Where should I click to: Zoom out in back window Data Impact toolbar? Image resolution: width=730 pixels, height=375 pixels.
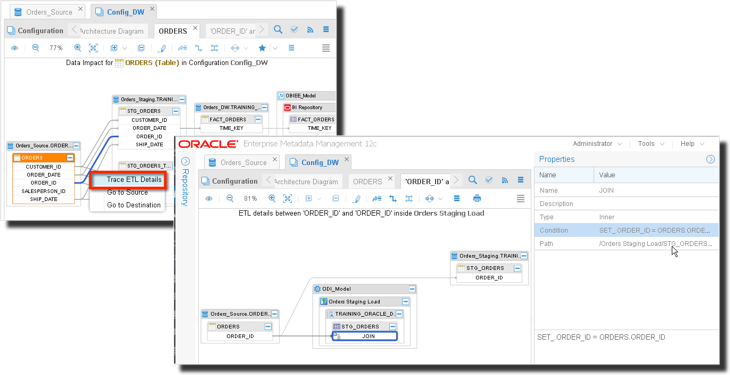coord(35,48)
